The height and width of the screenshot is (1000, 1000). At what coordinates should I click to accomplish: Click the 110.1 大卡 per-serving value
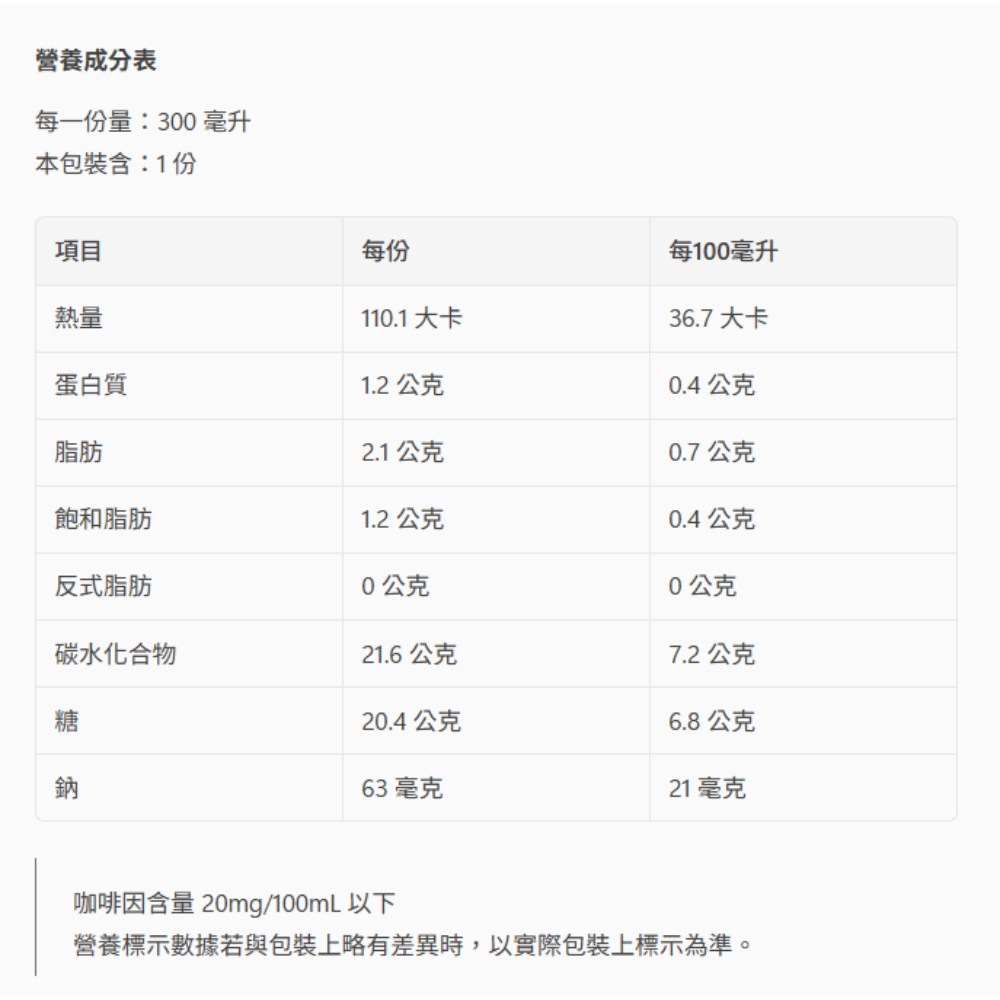[411, 319]
